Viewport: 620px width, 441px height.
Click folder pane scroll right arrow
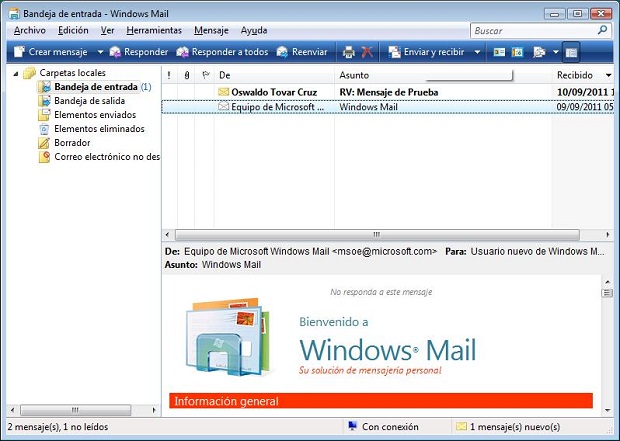coord(154,410)
